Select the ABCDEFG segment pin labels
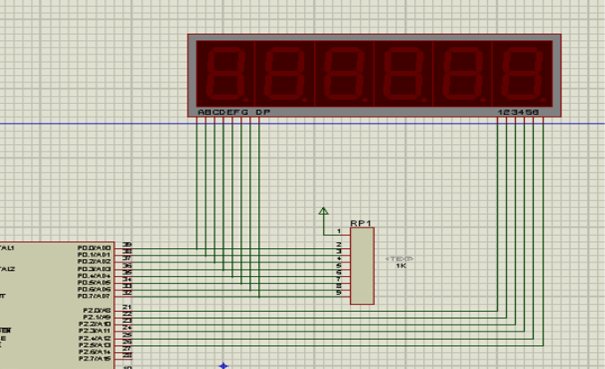 tap(223, 112)
